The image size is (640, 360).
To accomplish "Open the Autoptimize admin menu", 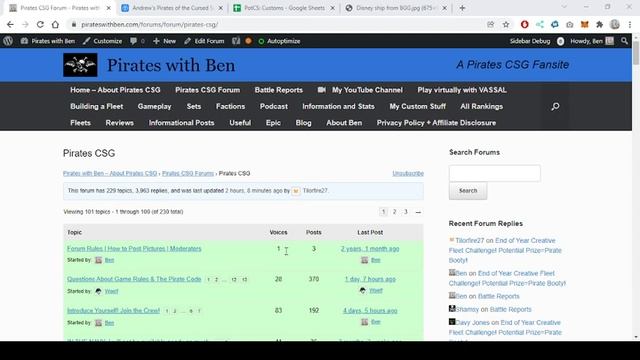I will click(x=279, y=41).
